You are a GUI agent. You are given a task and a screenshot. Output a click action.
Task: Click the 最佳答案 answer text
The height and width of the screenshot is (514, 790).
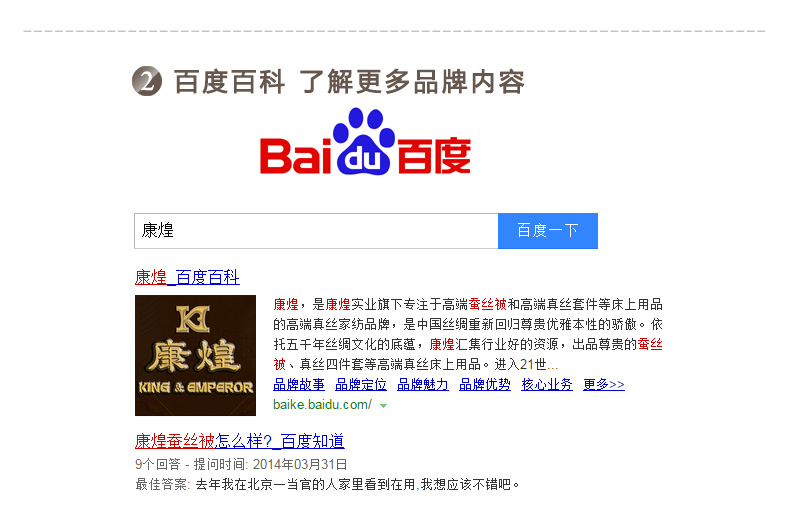tap(327, 484)
